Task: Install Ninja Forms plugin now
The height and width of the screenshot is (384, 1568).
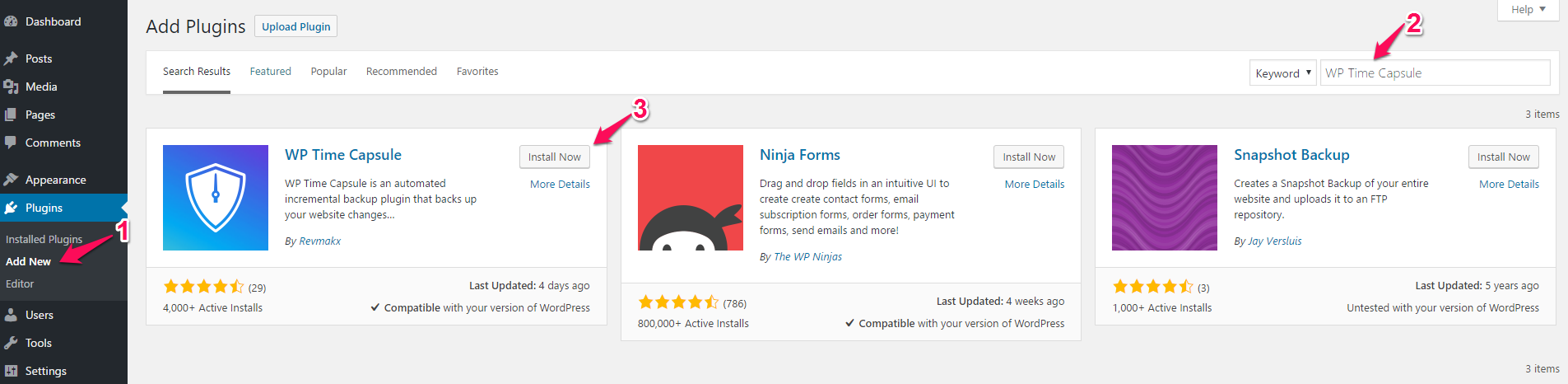Action: (1029, 157)
